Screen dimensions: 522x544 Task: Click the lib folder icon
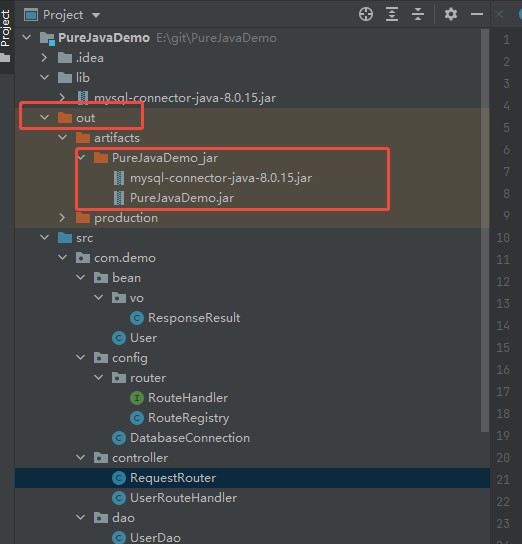pos(65,78)
